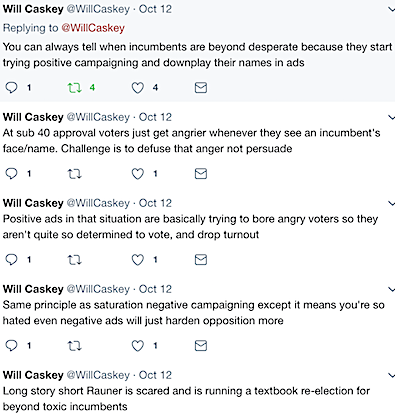Screen dimensions: 395x415
Task: Reply to 'bore angry voters' tweet
Action: (11, 260)
